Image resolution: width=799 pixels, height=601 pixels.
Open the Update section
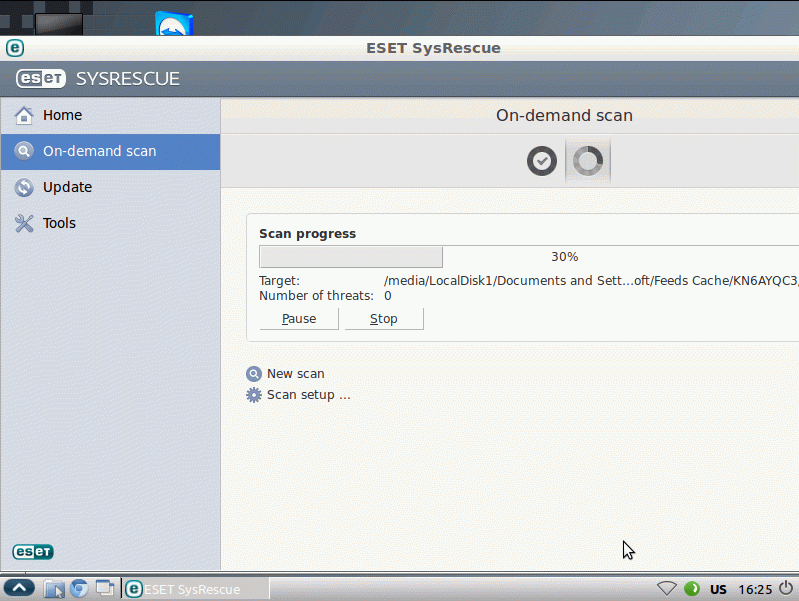pyautogui.click(x=110, y=187)
